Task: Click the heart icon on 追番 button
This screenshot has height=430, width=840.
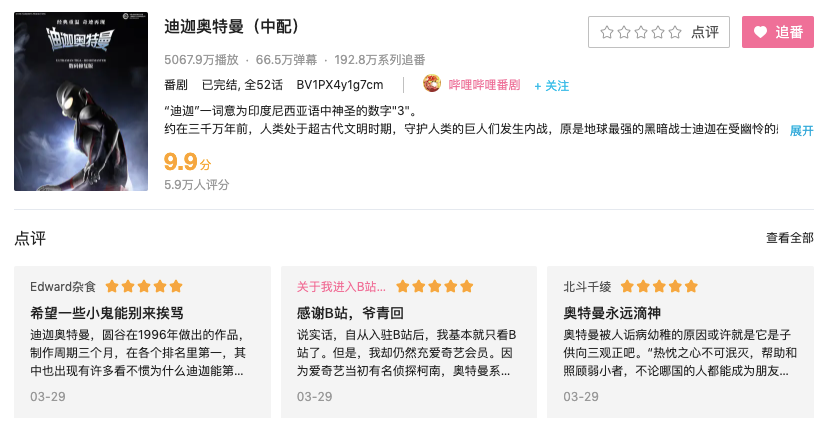Action: (761, 32)
